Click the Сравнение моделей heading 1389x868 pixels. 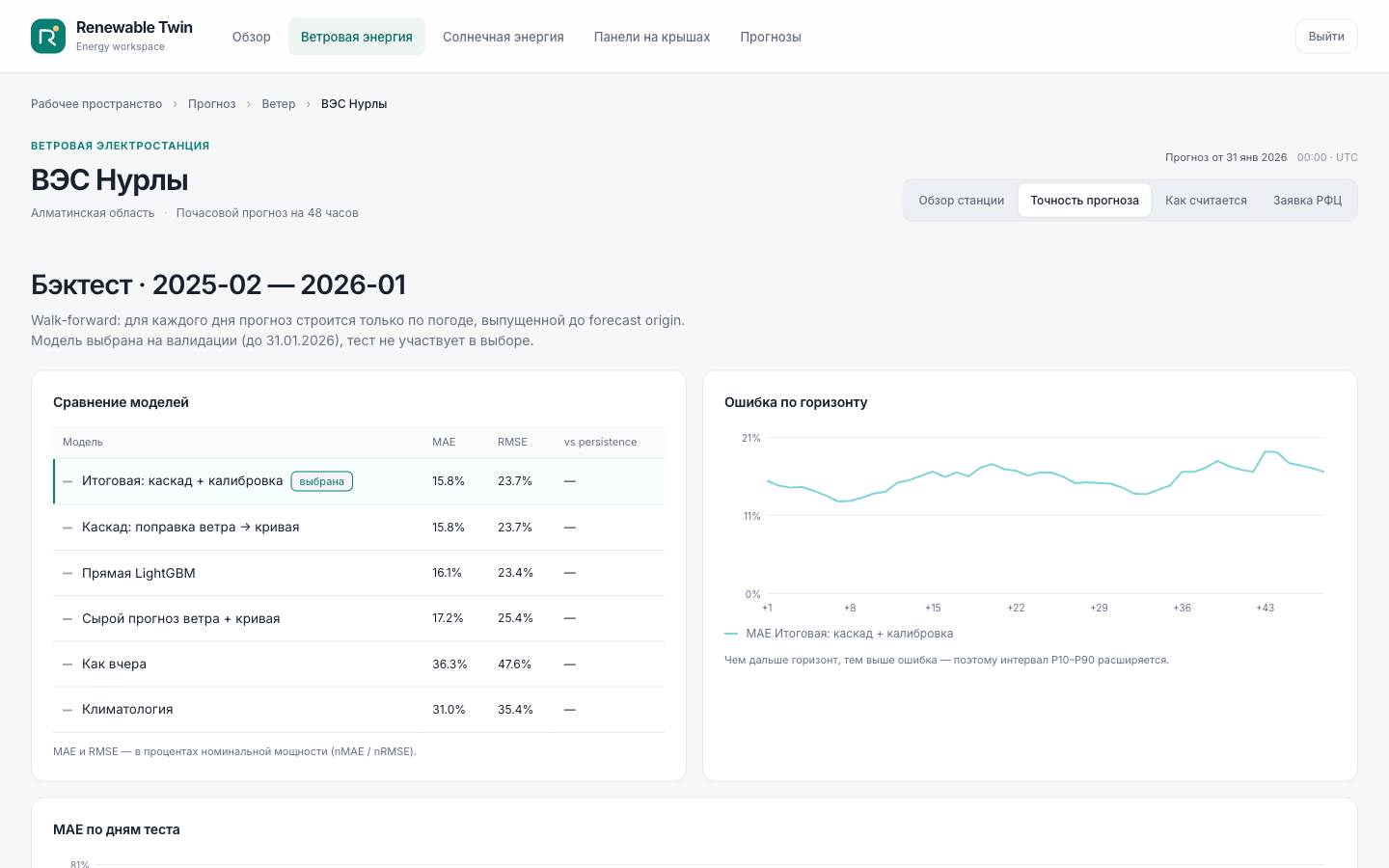(x=121, y=402)
